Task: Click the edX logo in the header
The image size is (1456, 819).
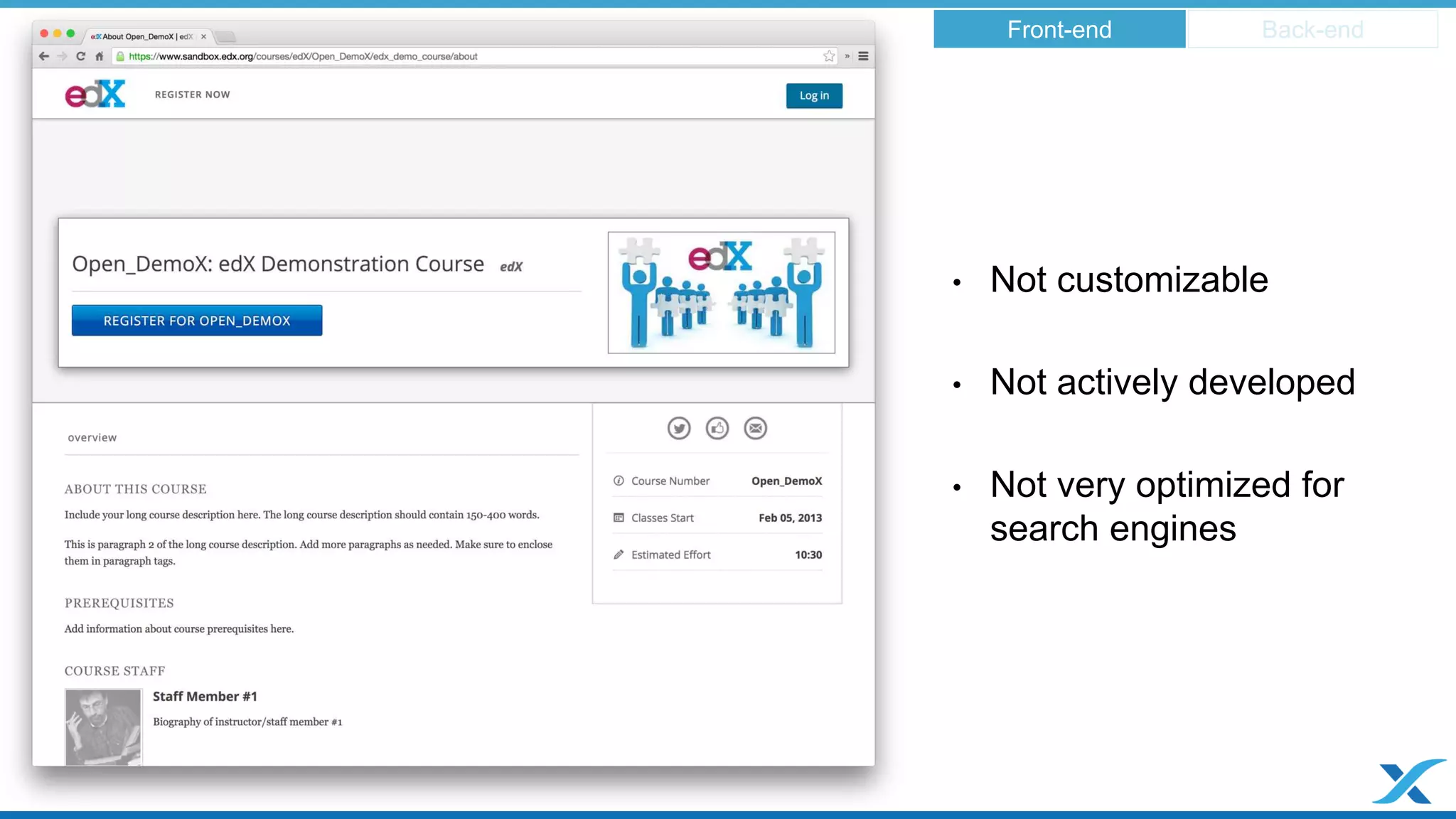Action: [x=95, y=94]
